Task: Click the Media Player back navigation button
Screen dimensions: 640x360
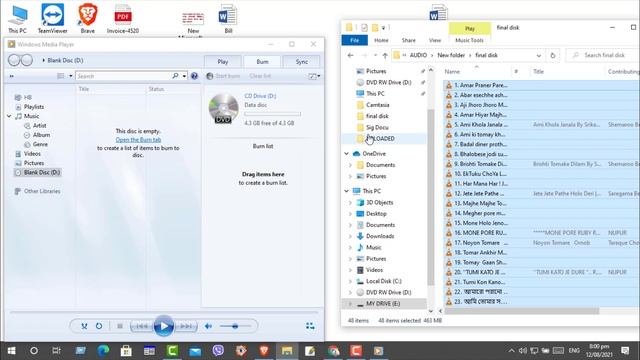Action: point(14,60)
